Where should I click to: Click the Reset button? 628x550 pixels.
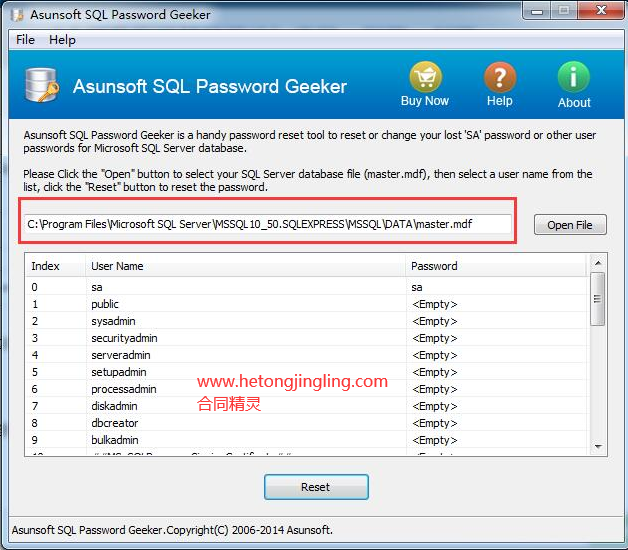[316, 487]
